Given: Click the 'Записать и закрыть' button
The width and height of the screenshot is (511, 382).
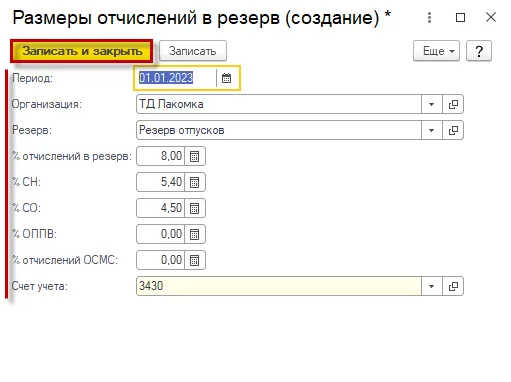Looking at the screenshot, I should tap(82, 51).
